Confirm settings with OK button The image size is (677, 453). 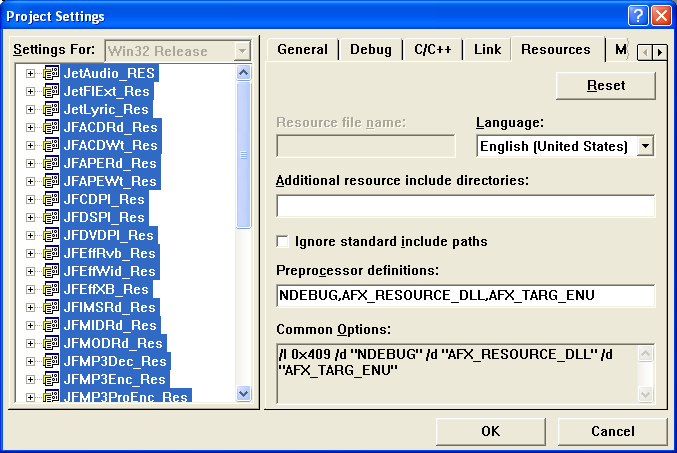[490, 431]
